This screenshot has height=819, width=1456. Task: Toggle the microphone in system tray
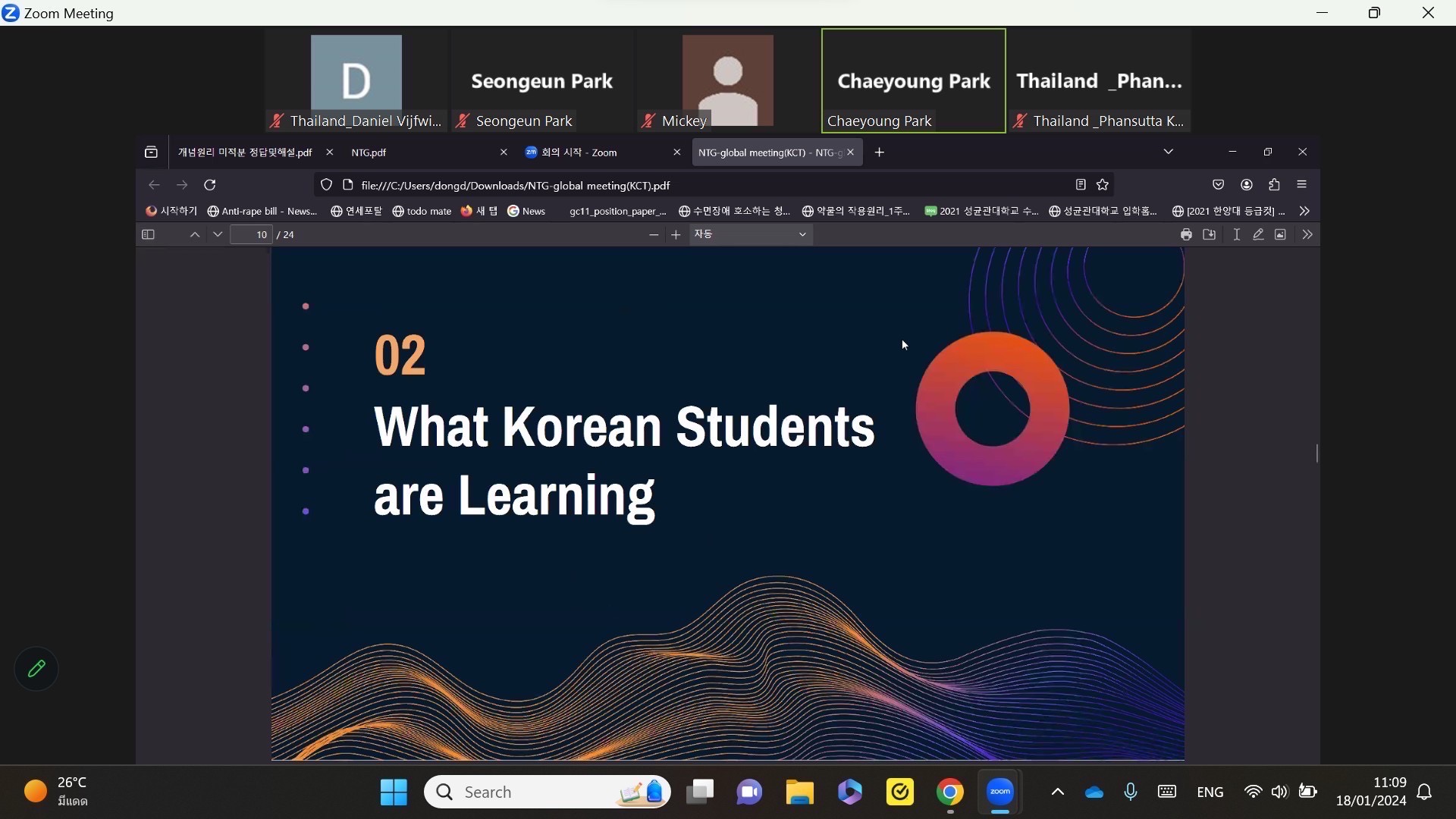tap(1130, 792)
